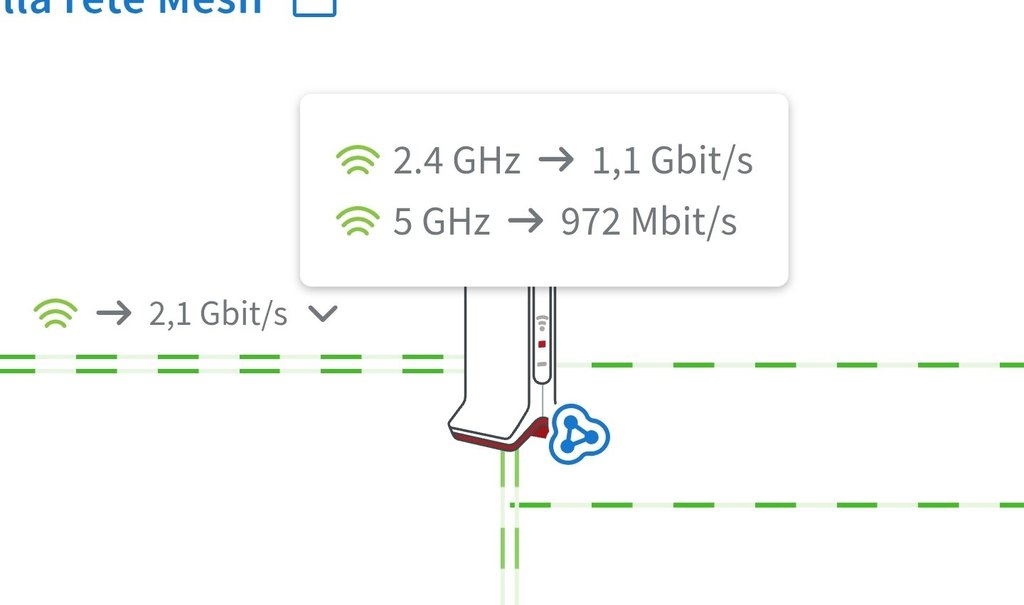
Task: Click arrow icon before 2,1 Gbit/s
Action: click(114, 314)
